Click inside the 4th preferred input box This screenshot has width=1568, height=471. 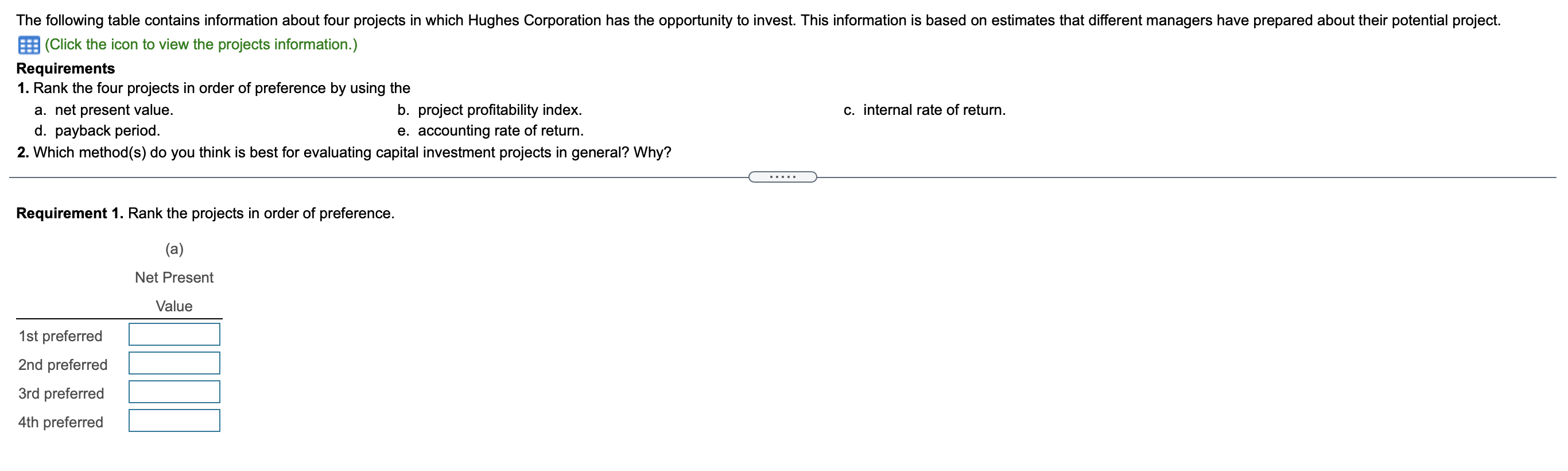173,421
